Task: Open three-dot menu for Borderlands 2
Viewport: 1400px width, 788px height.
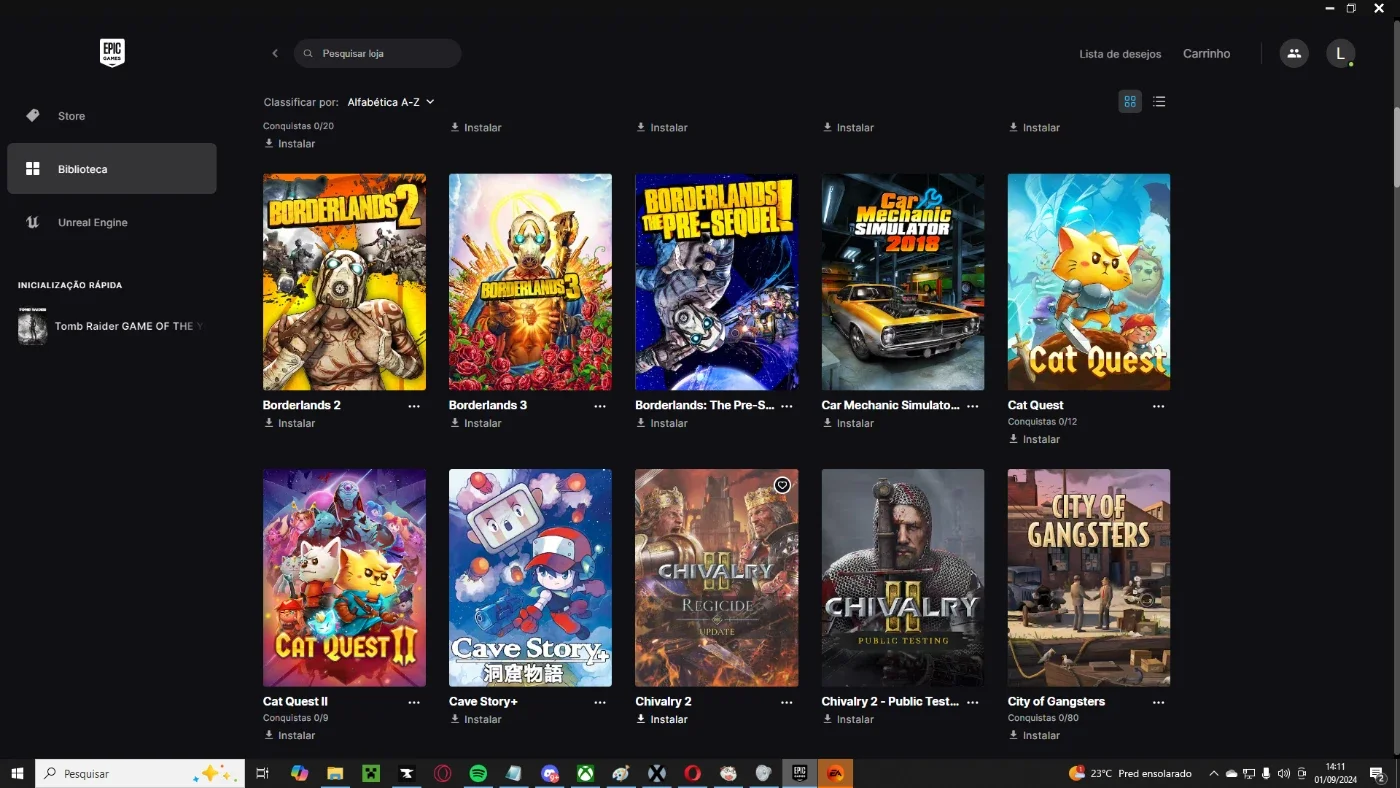Action: point(414,406)
